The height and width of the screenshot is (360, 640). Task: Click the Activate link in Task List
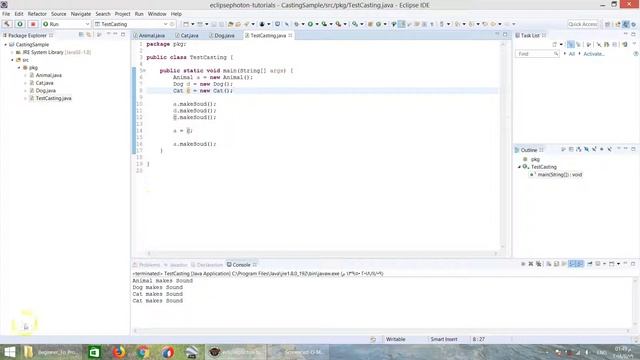[x=594, y=54]
